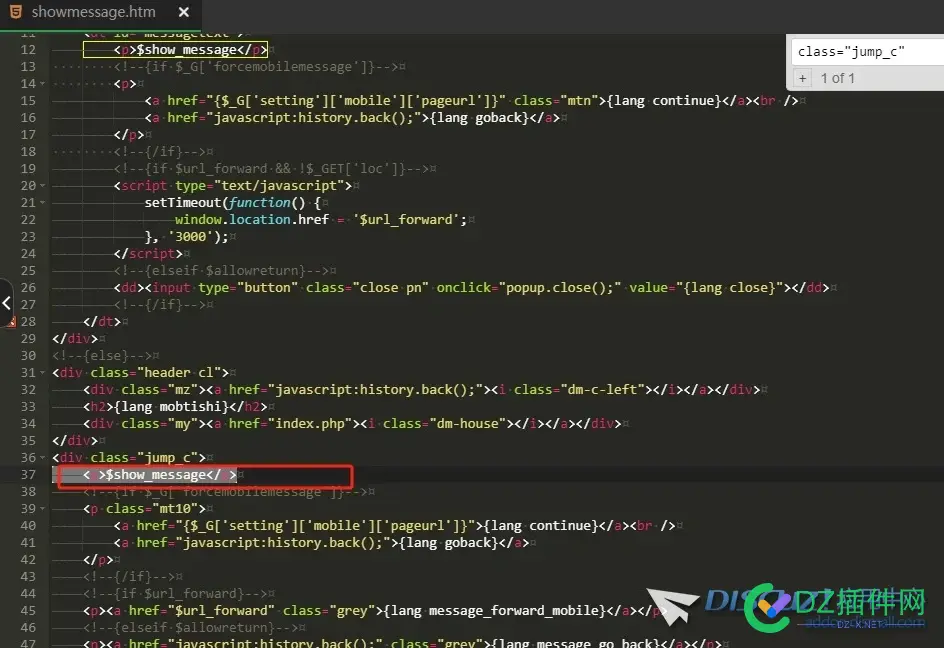The width and height of the screenshot is (944, 648).
Task: Place cursor on highlighted $show_message at line 37
Action: tap(155, 475)
